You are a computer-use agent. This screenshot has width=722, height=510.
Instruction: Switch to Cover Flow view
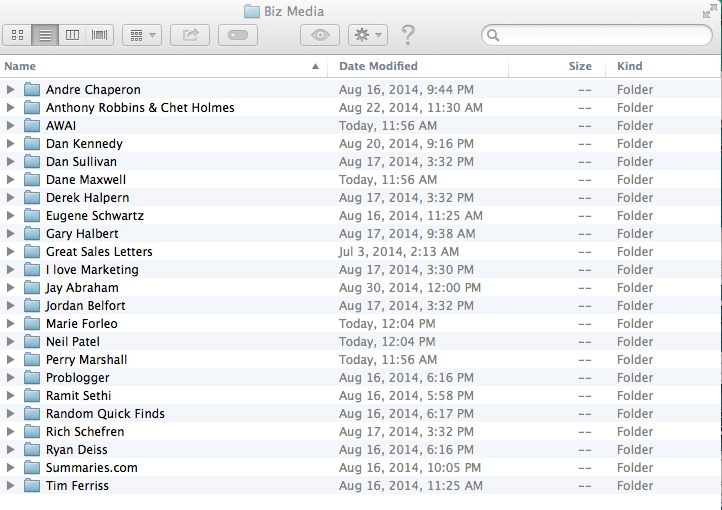tap(99, 35)
